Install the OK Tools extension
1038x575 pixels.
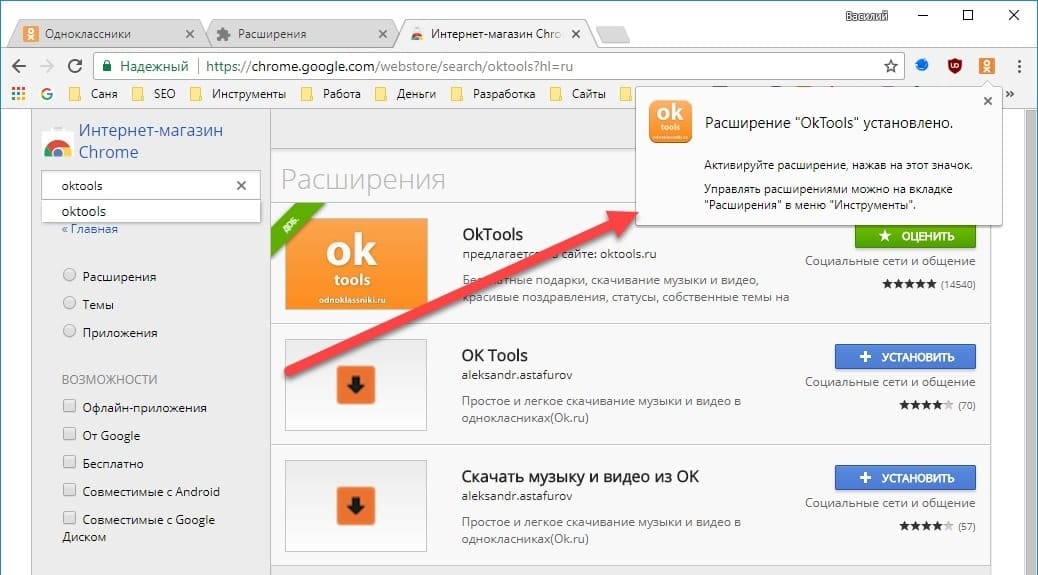tap(905, 357)
